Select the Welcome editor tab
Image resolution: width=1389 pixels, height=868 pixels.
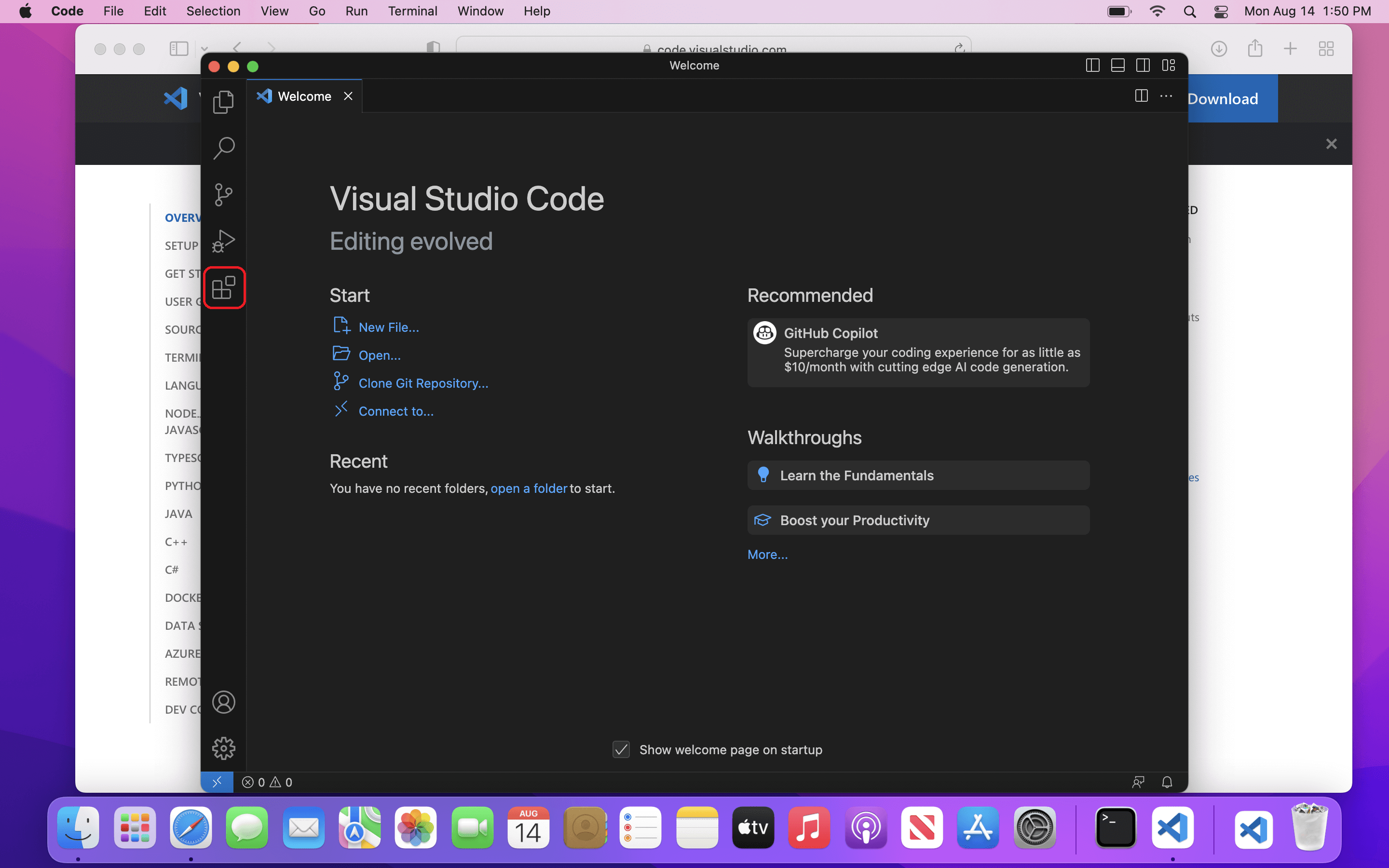click(x=304, y=96)
